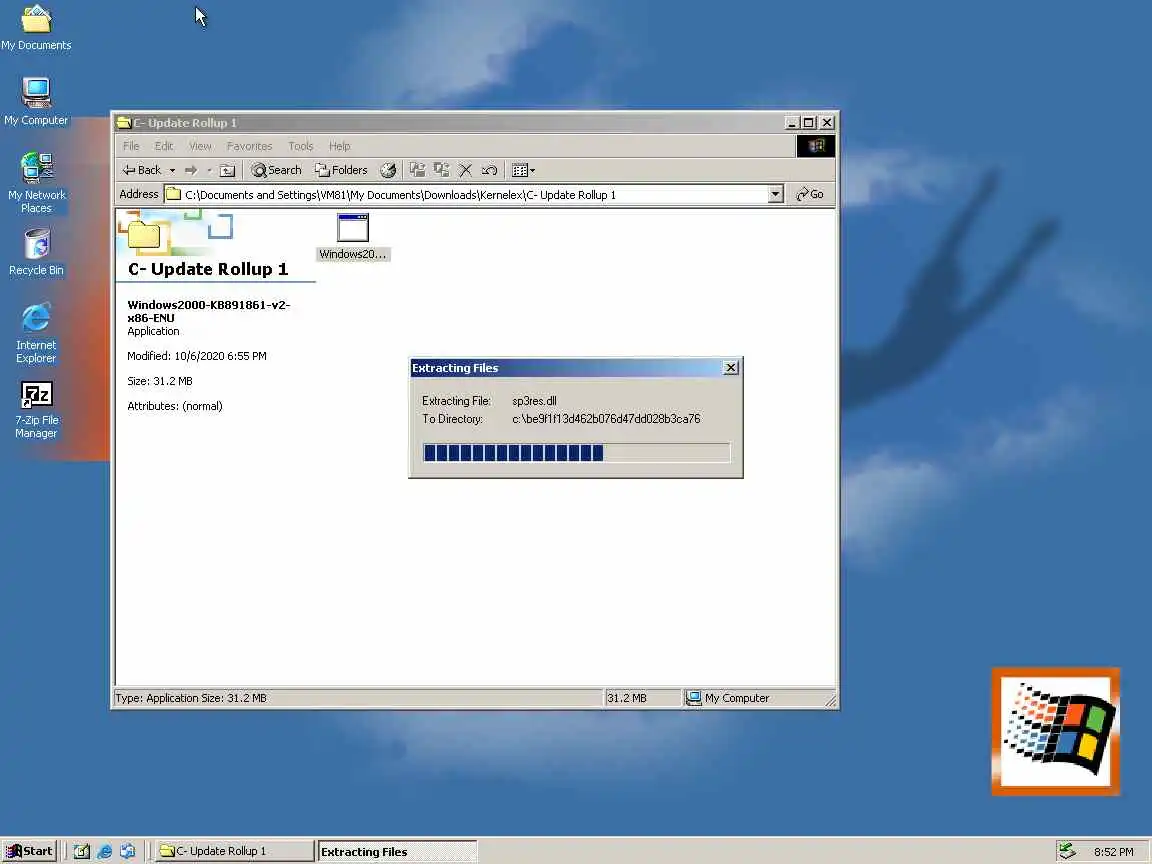This screenshot has width=1152, height=864.
Task: Click Modified: 10/6/2020 6:55 PM text
Action: coord(197,356)
